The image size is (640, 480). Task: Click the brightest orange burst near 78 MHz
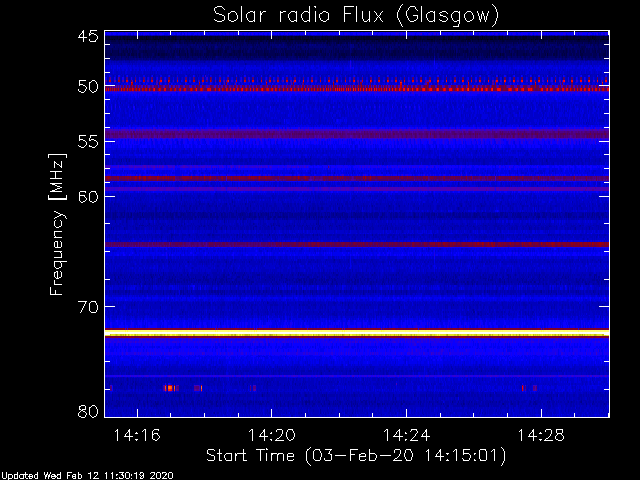point(170,388)
